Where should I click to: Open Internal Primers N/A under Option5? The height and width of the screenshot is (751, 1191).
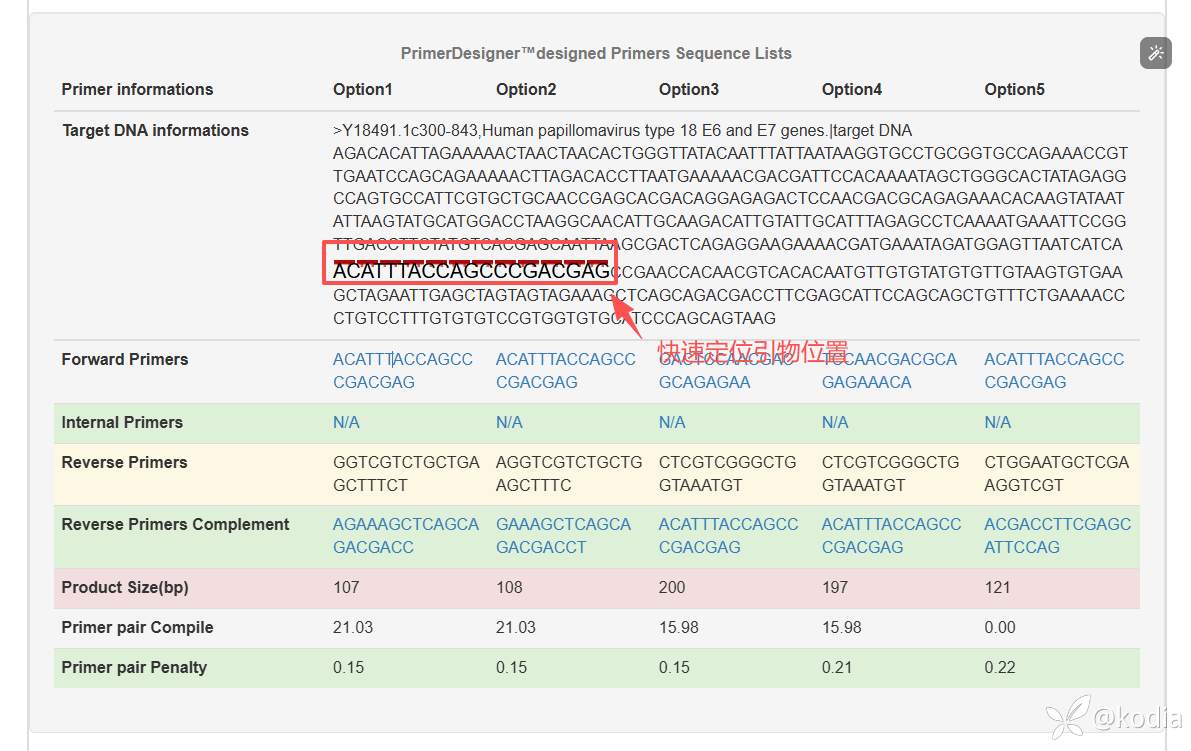pos(998,422)
